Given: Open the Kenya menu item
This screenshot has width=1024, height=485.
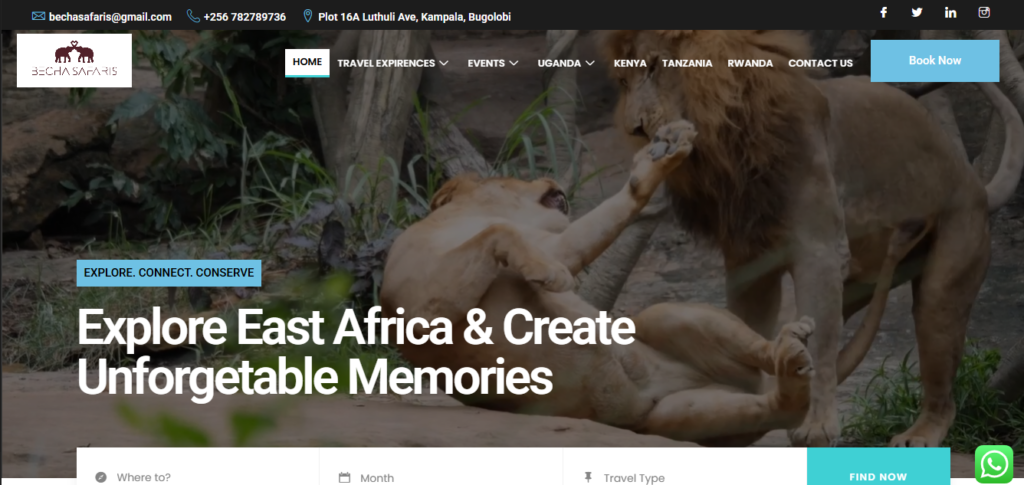Looking at the screenshot, I should coord(630,63).
